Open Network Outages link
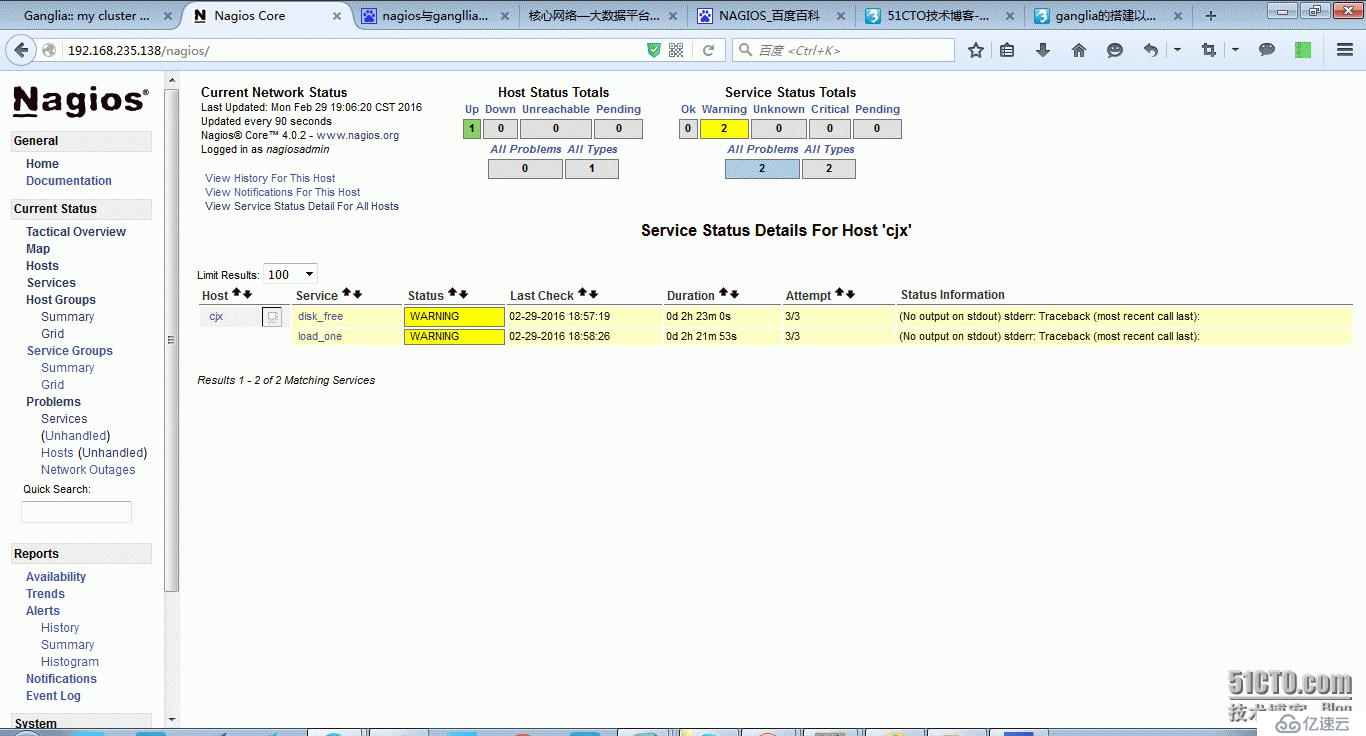Image resolution: width=1366 pixels, height=736 pixels. (x=88, y=470)
